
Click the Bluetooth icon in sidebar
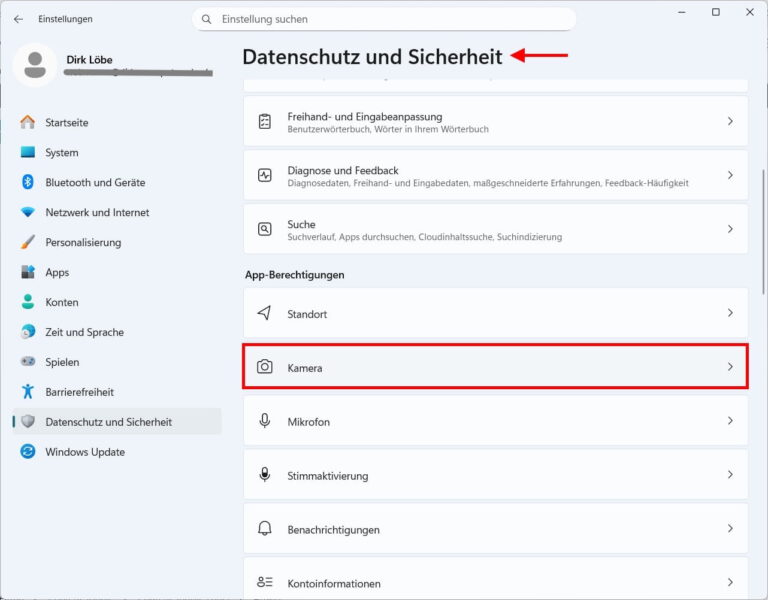click(28, 182)
